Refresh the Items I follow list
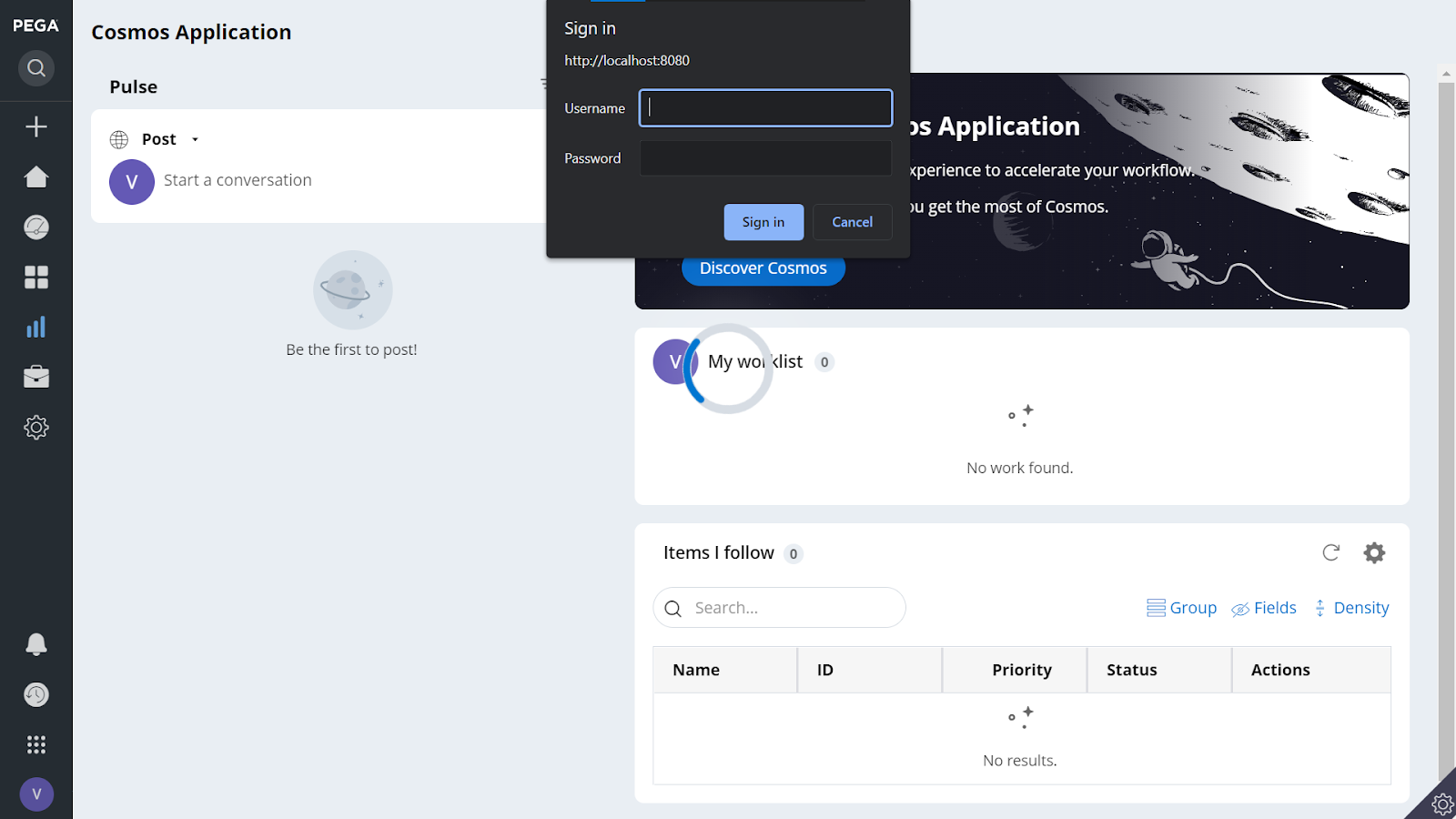The height and width of the screenshot is (819, 1456). coord(1331,552)
